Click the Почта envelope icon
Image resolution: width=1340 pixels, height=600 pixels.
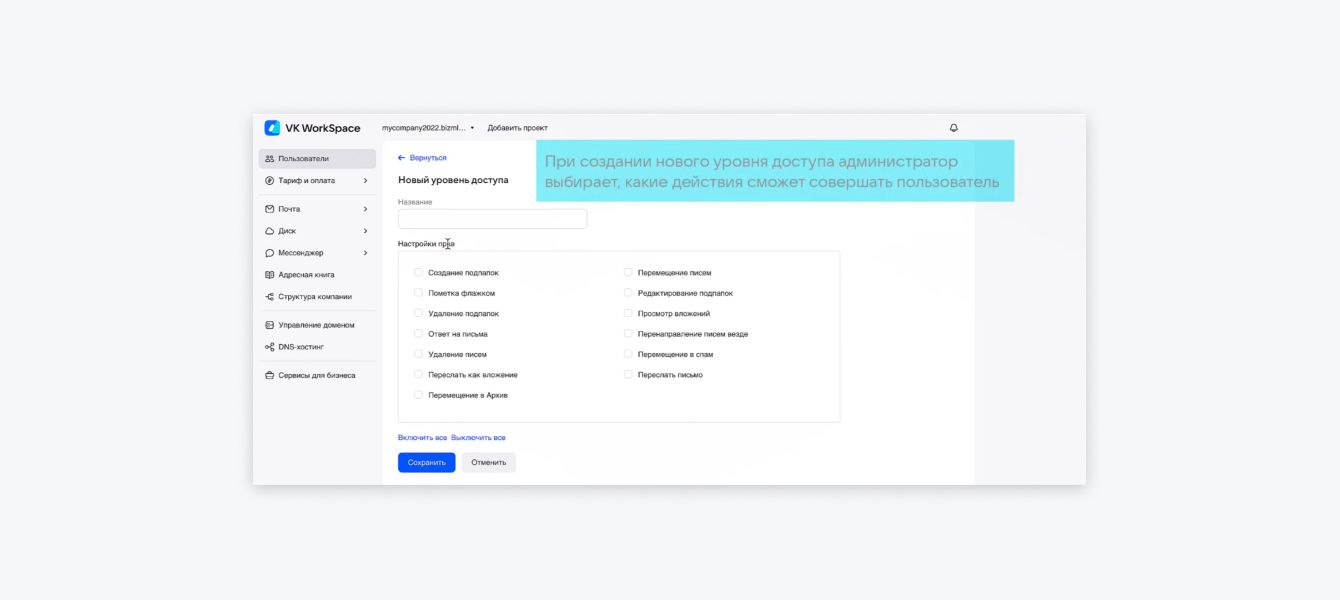pos(269,209)
